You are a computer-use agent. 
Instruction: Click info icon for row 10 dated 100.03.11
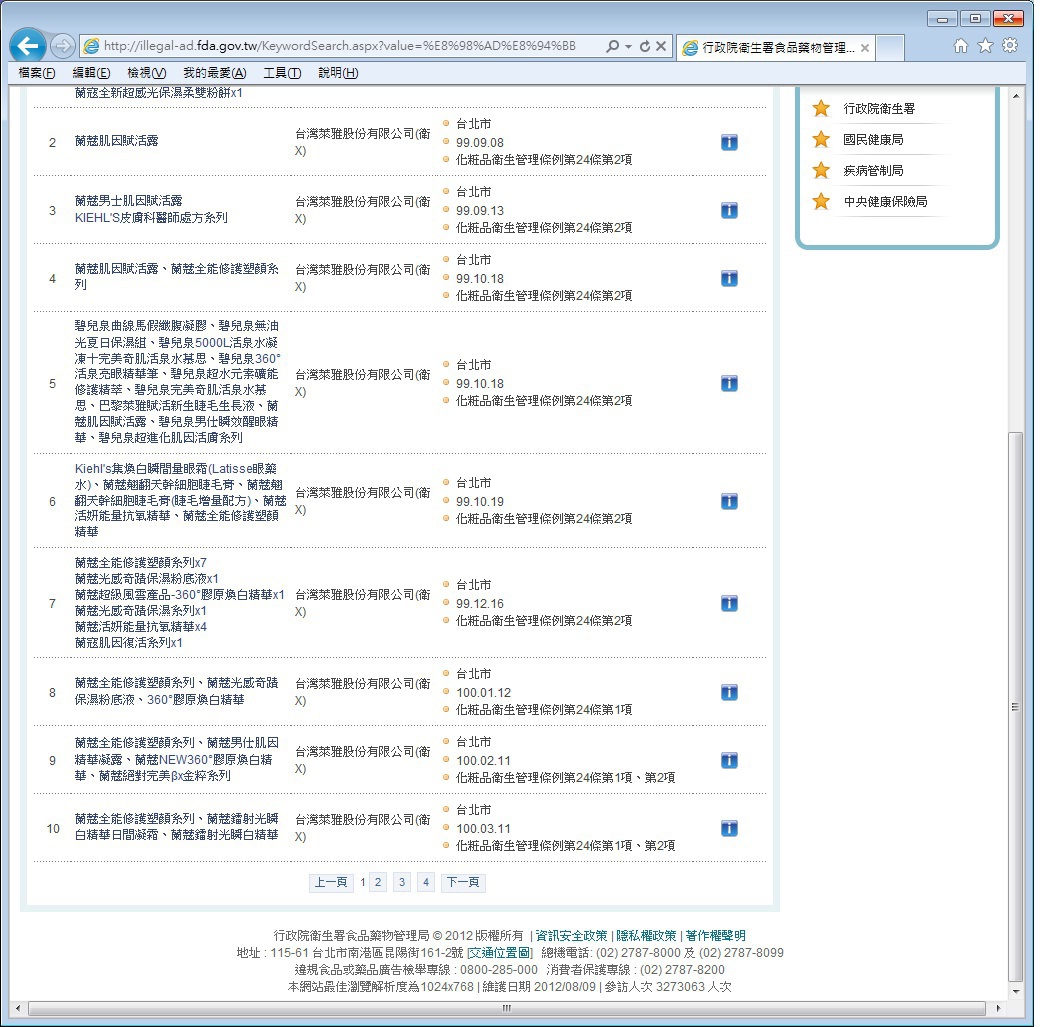[x=729, y=828]
